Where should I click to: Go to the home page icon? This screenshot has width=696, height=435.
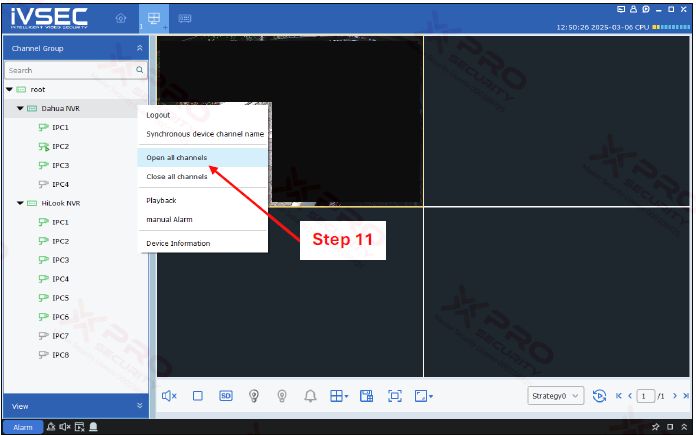click(121, 18)
